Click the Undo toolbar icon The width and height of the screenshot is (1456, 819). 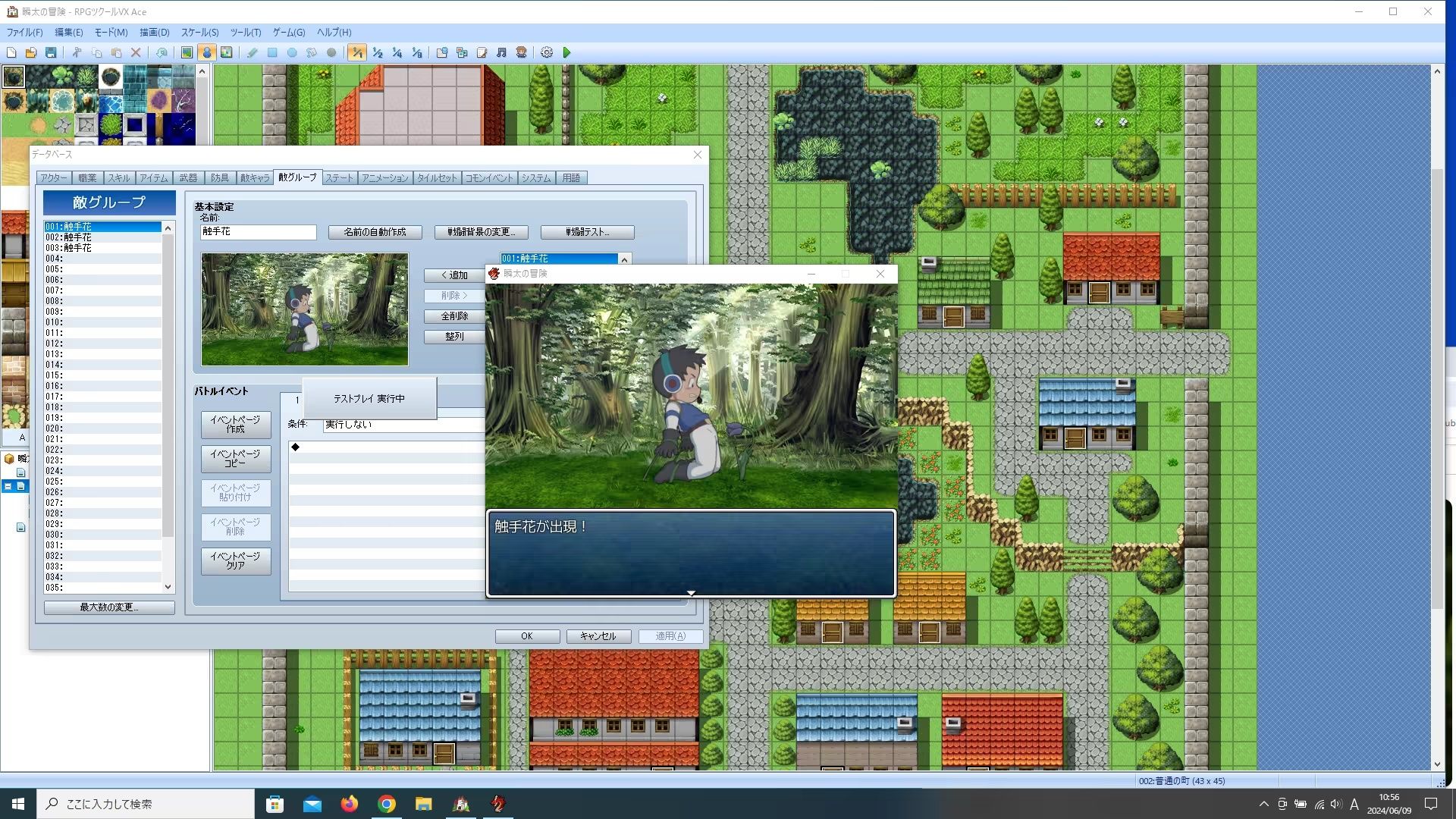[x=162, y=52]
